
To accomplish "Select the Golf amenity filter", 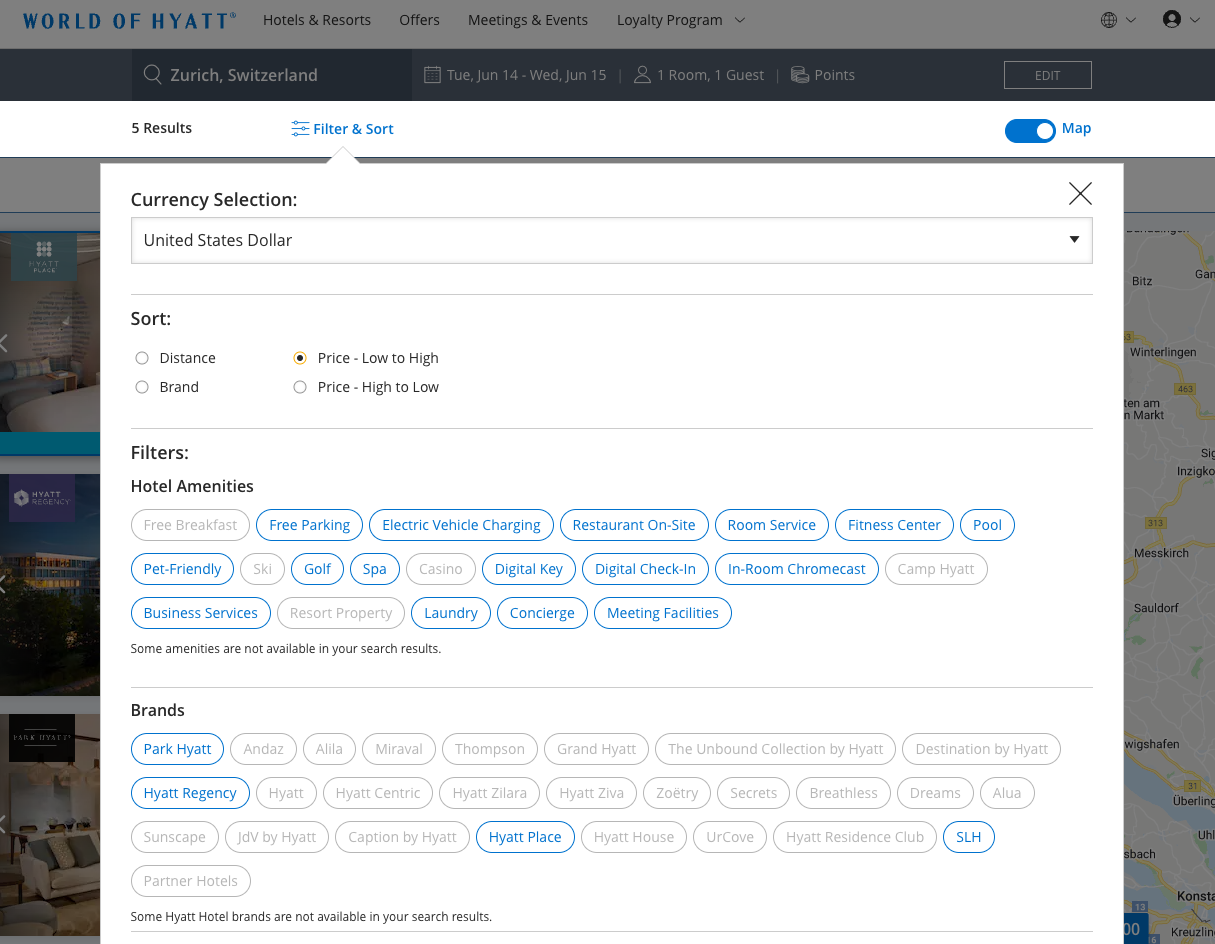I will click(318, 569).
